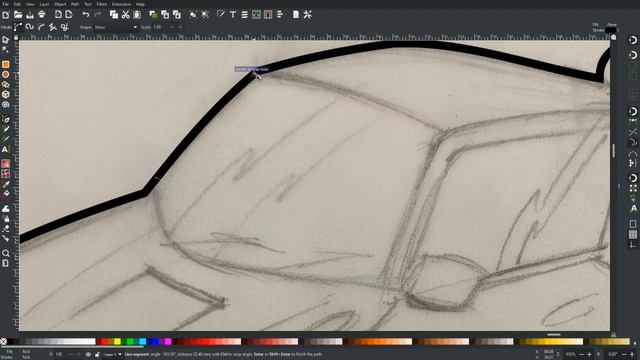Click the Open file folder icon
This screenshot has height=360, width=640.
coord(18,15)
